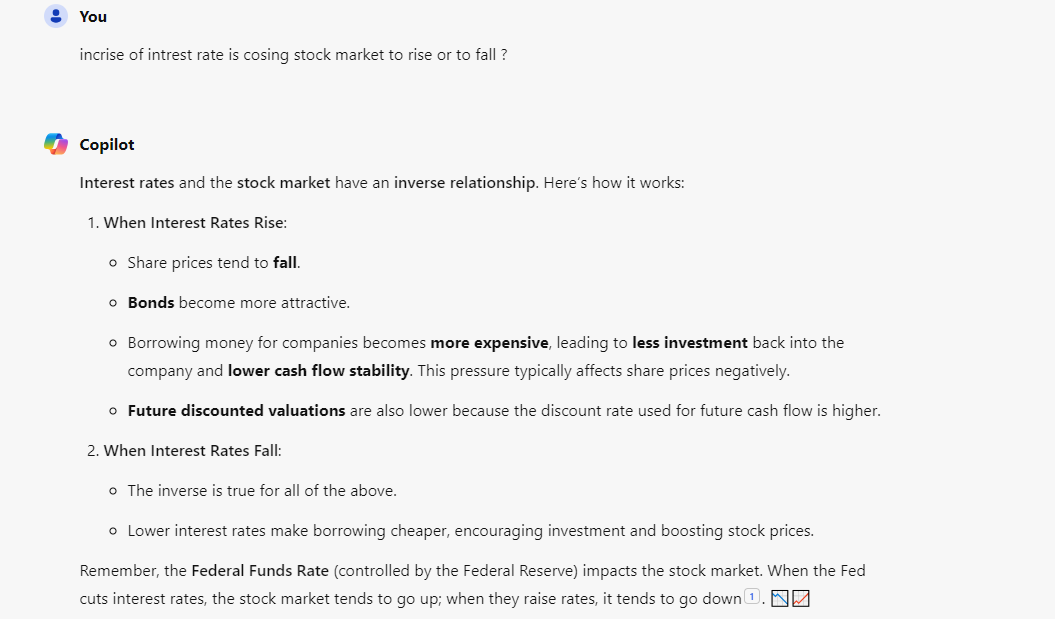Click the bold word "fall" in first bullet
The image size is (1055, 619).
[x=285, y=263]
